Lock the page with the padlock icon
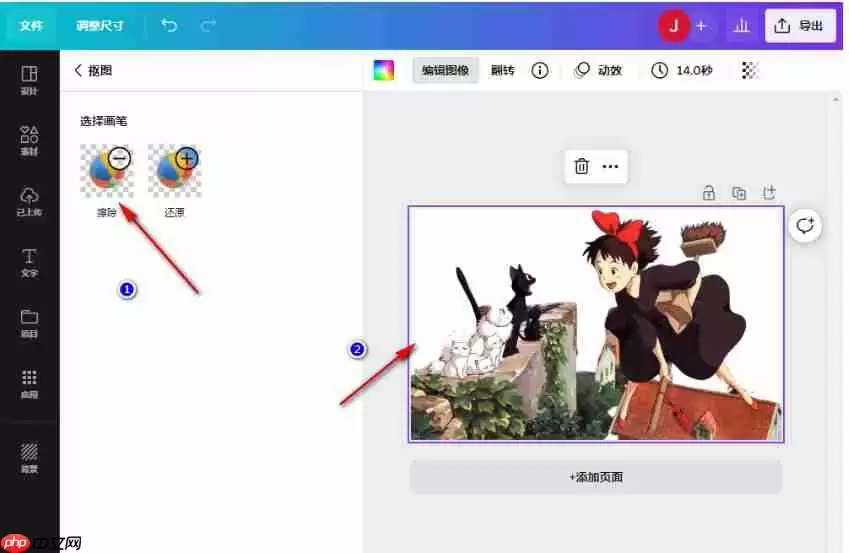849x553 pixels. (x=709, y=193)
